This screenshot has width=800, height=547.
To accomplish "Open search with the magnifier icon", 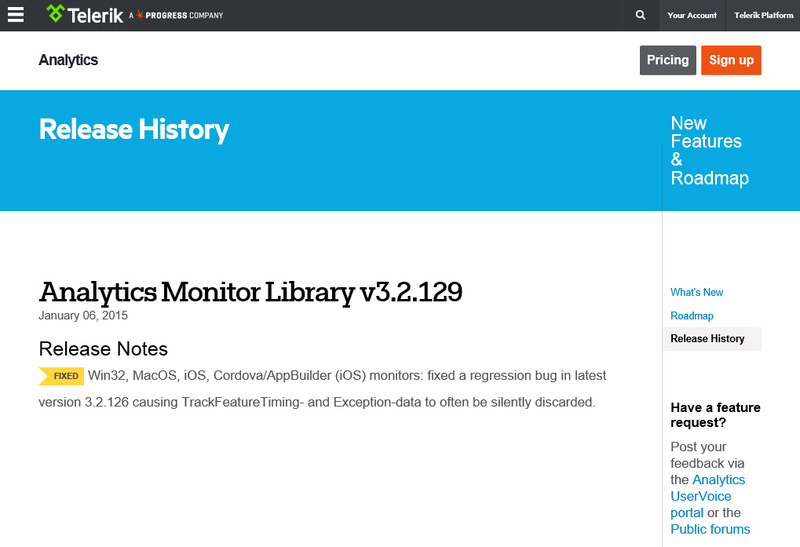I will coord(640,15).
